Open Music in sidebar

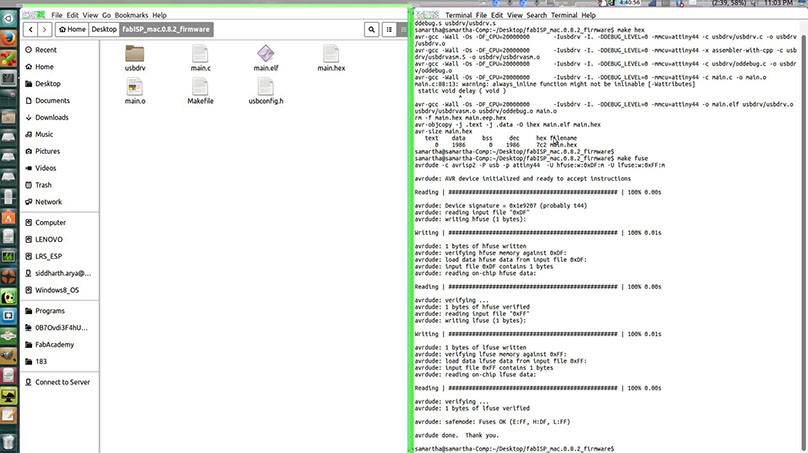59,134
